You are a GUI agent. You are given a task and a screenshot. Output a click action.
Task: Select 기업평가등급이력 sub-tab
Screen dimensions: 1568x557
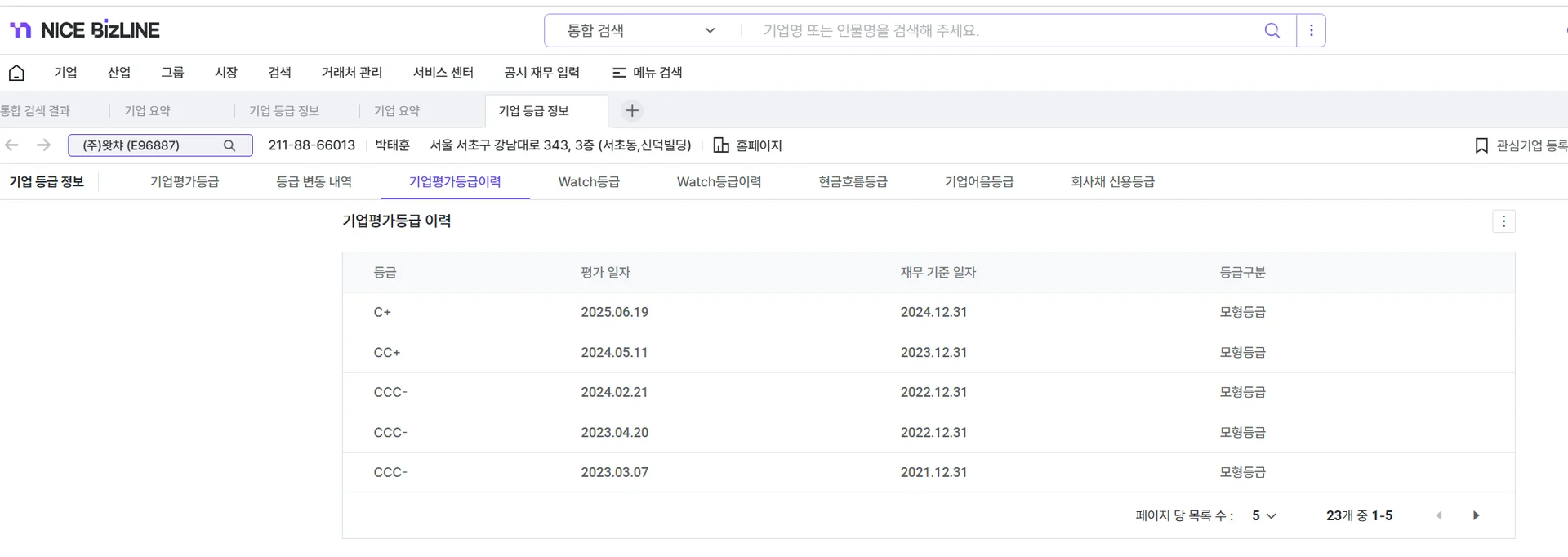pyautogui.click(x=455, y=182)
